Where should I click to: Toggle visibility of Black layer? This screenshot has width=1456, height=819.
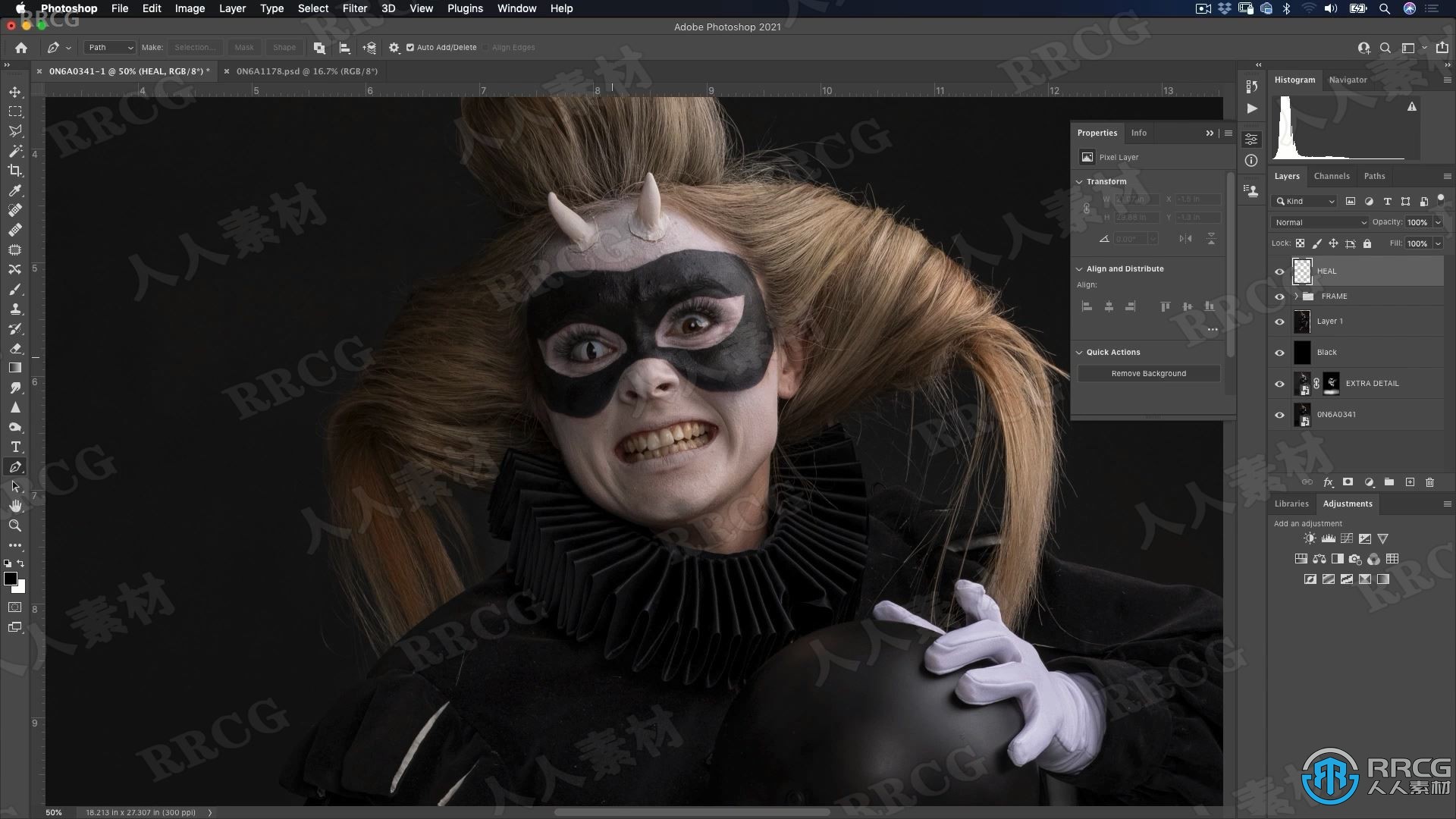click(x=1280, y=352)
